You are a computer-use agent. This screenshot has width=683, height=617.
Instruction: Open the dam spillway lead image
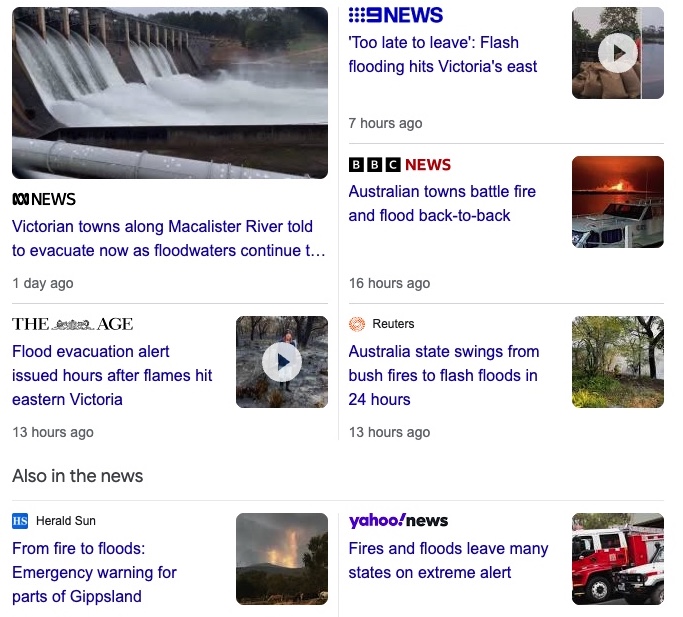pos(170,93)
